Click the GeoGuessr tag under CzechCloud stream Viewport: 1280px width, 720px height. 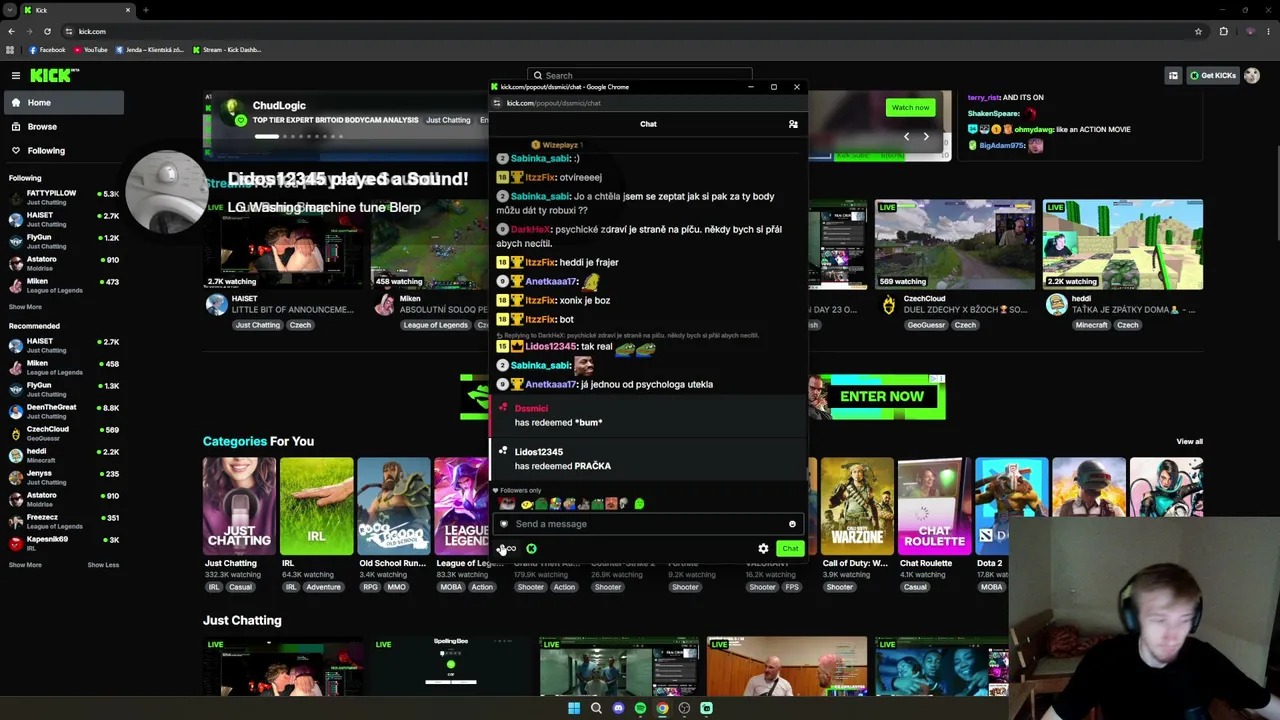click(926, 325)
